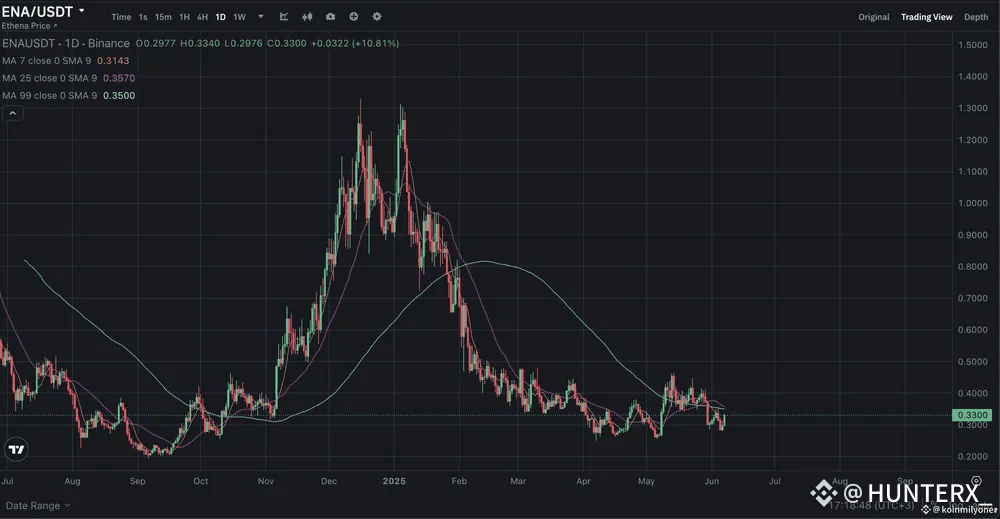
Task: Click the 1.0000 price axis label
Action: point(973,203)
